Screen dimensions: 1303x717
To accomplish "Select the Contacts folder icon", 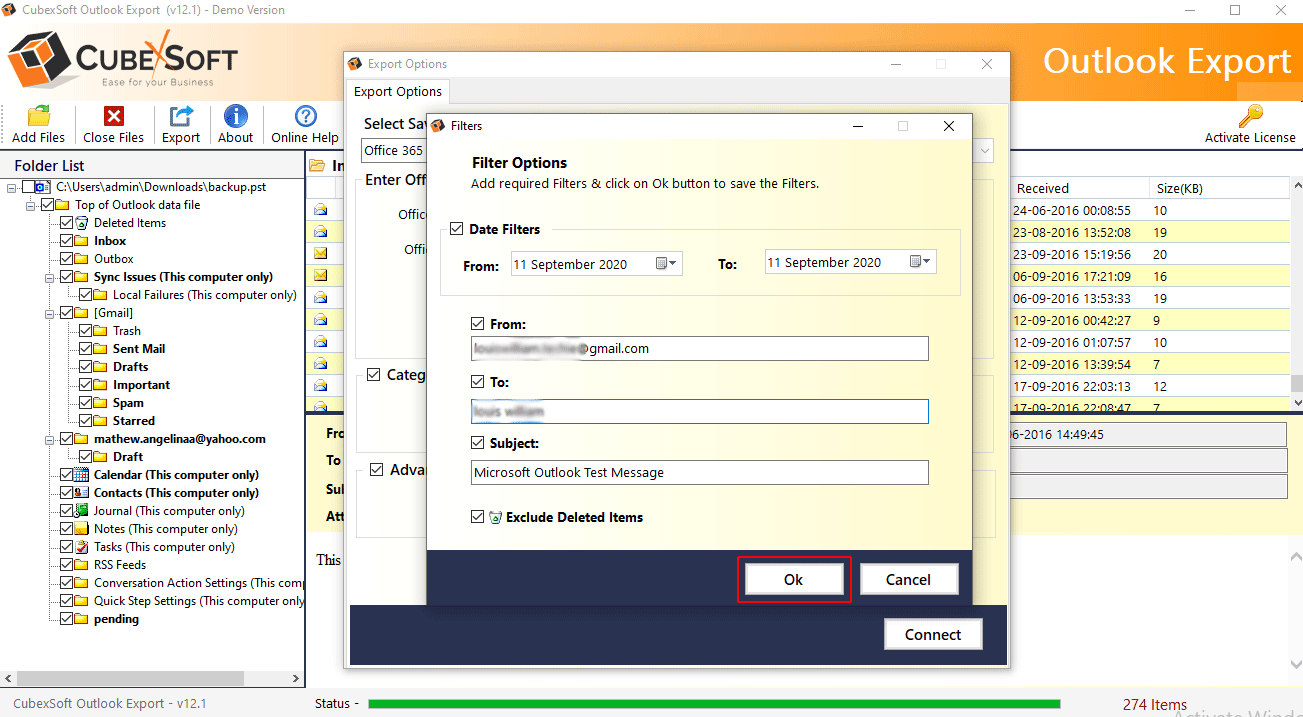I will tap(82, 493).
